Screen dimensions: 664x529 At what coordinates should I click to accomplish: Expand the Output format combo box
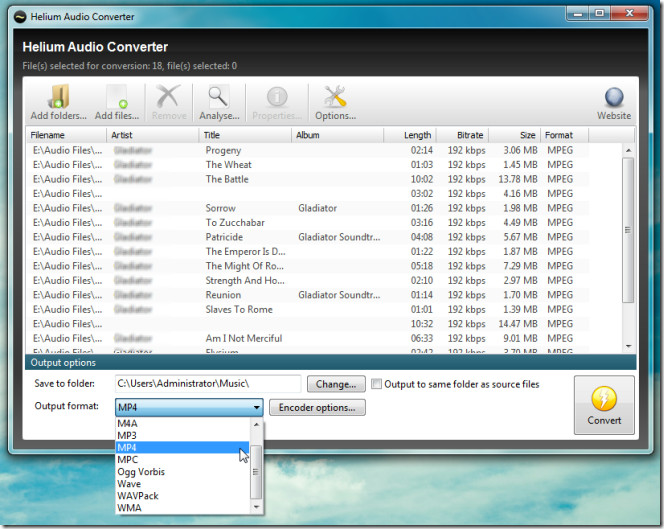click(257, 407)
